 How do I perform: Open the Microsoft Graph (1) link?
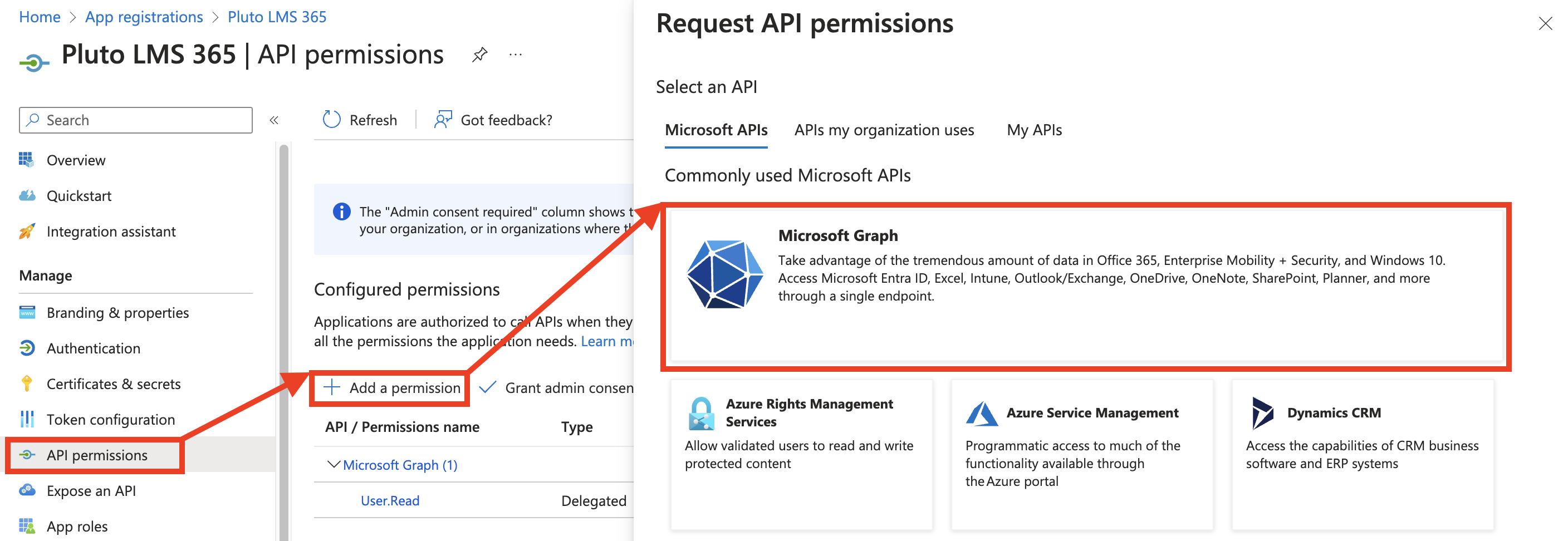tap(400, 465)
